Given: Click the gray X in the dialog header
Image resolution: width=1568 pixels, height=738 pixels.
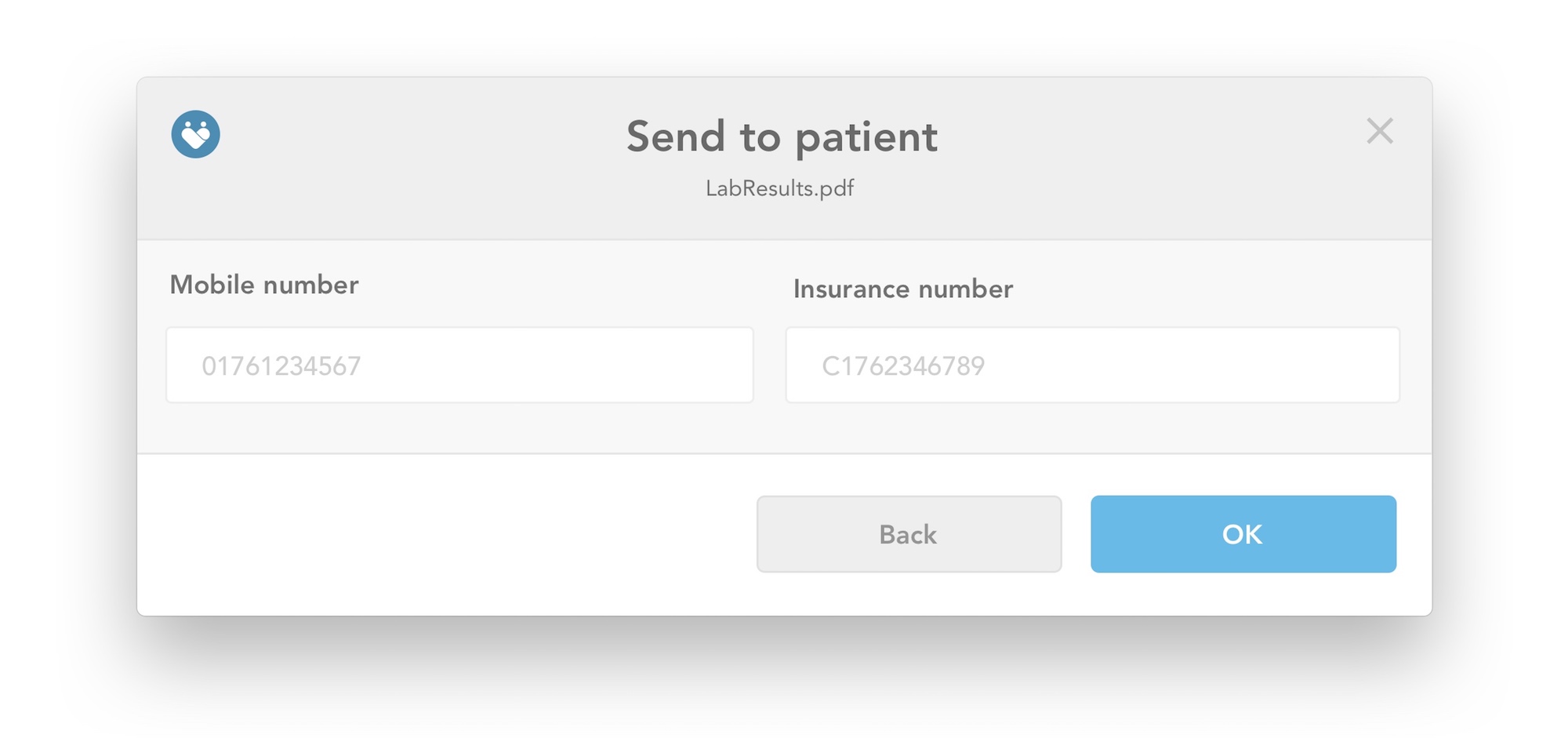Looking at the screenshot, I should [1379, 131].
